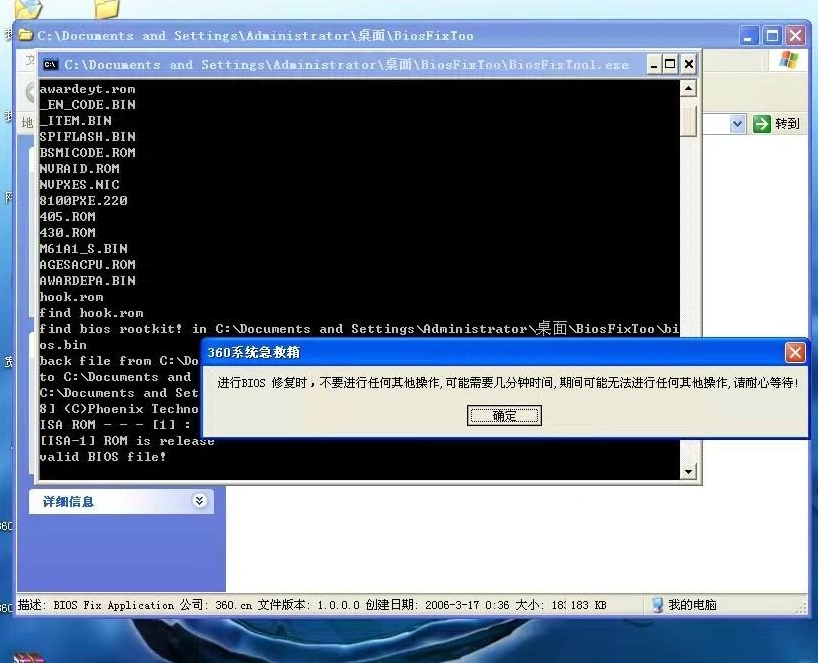Click the 'M61A1_S.BIN' console line
The image size is (818, 663).
[83, 249]
